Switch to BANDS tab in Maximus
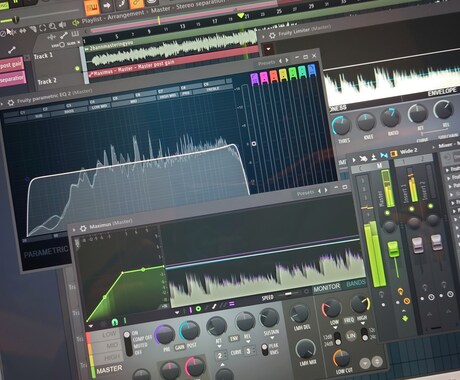Viewport: 460px width, 380px height. pyautogui.click(x=355, y=283)
